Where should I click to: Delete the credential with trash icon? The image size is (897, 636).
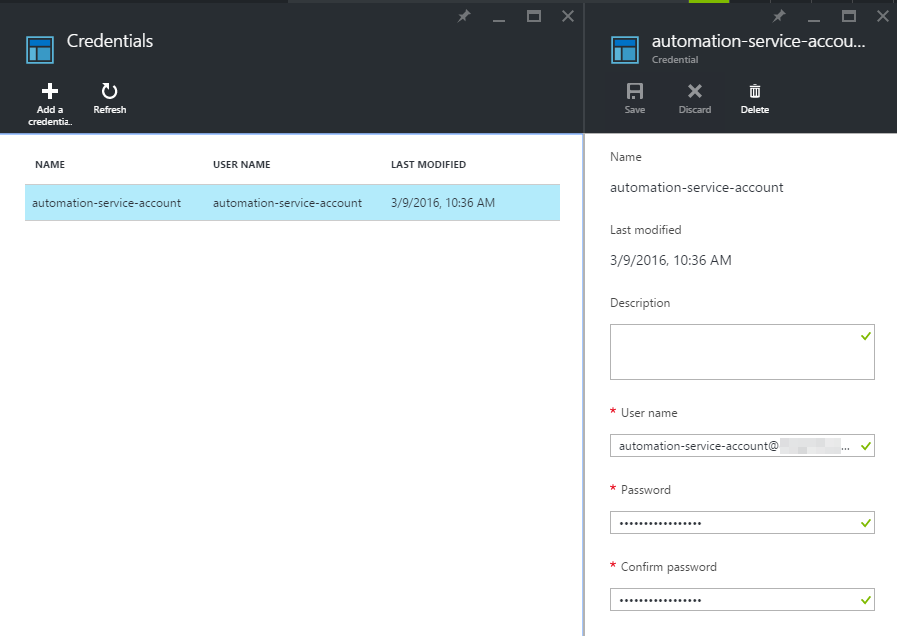[x=755, y=92]
